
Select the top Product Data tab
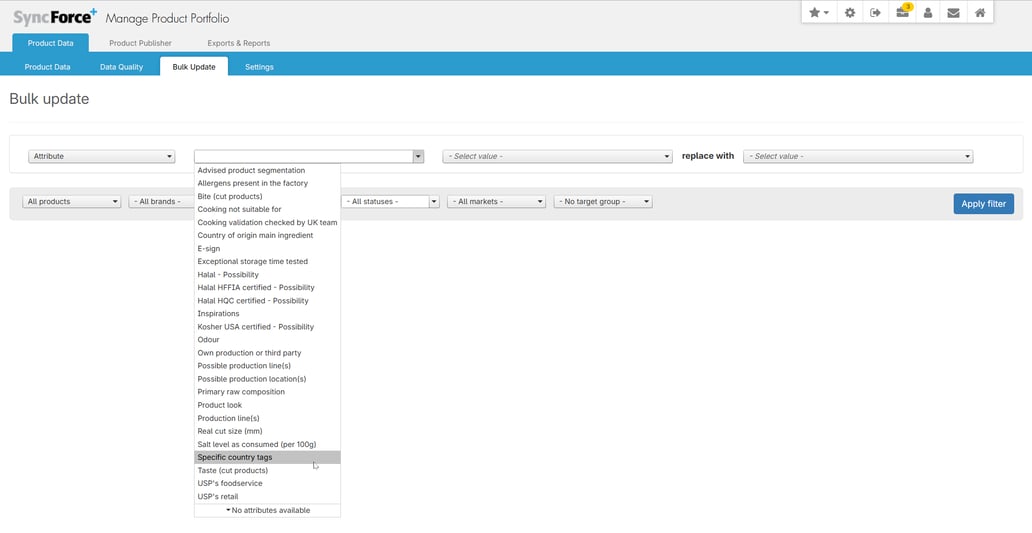pos(51,43)
